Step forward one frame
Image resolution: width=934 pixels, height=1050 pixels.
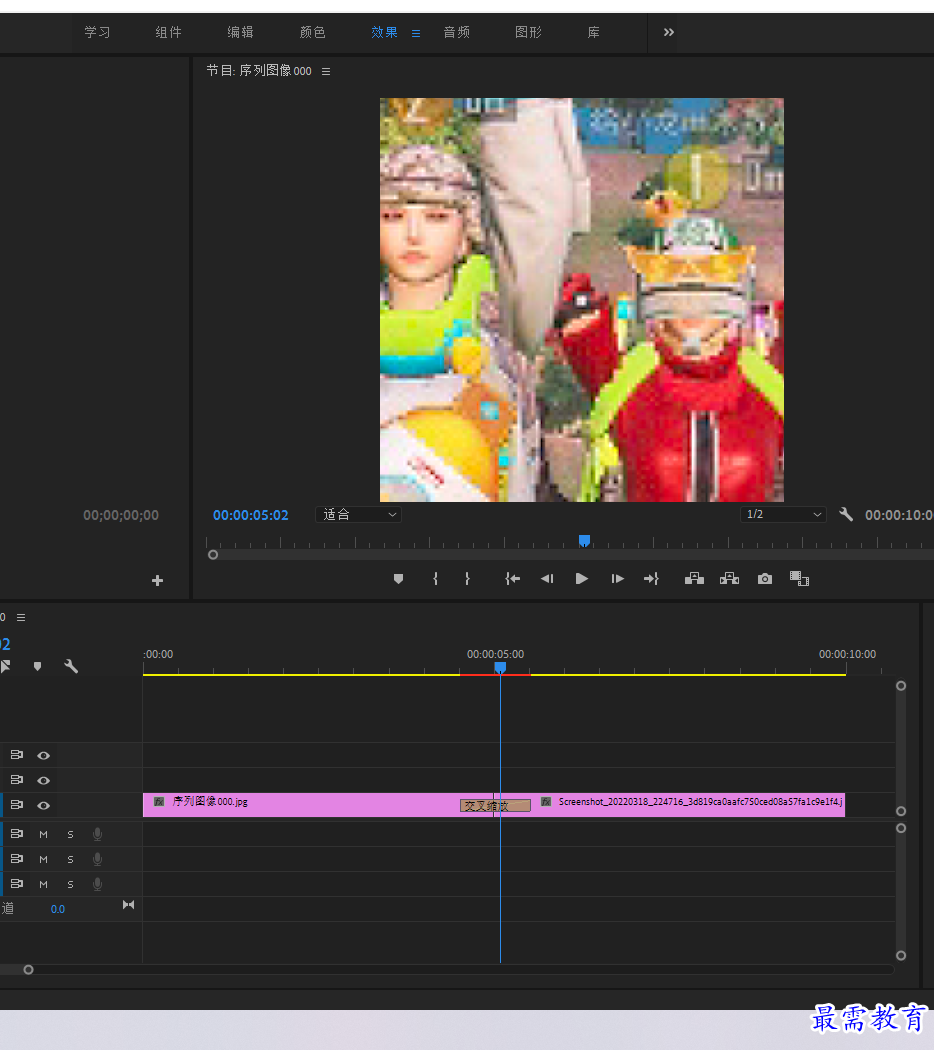pos(617,579)
